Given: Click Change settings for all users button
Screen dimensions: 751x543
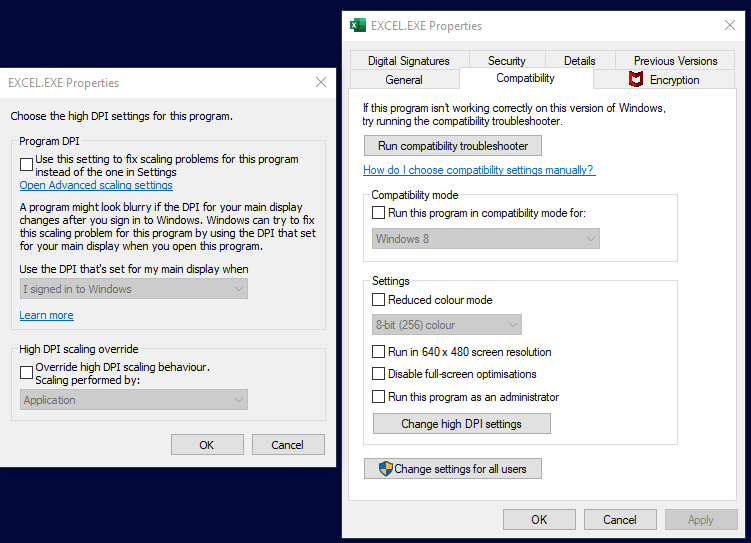Looking at the screenshot, I should [453, 469].
